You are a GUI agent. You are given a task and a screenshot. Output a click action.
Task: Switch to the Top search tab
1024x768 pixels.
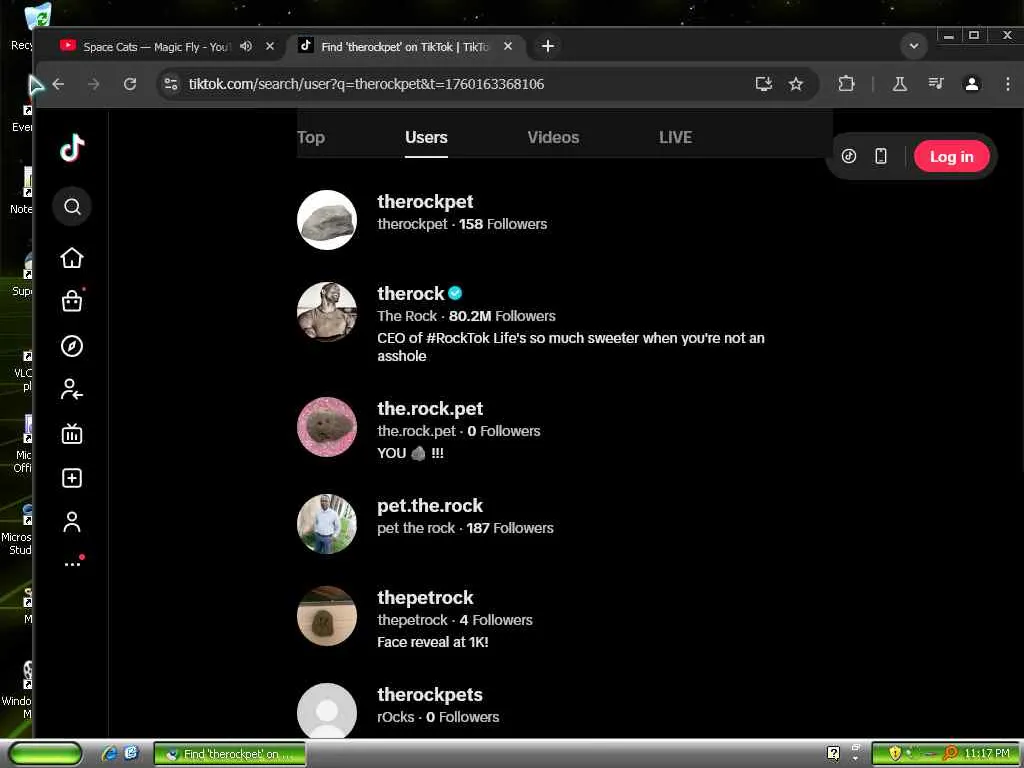pyautogui.click(x=311, y=138)
